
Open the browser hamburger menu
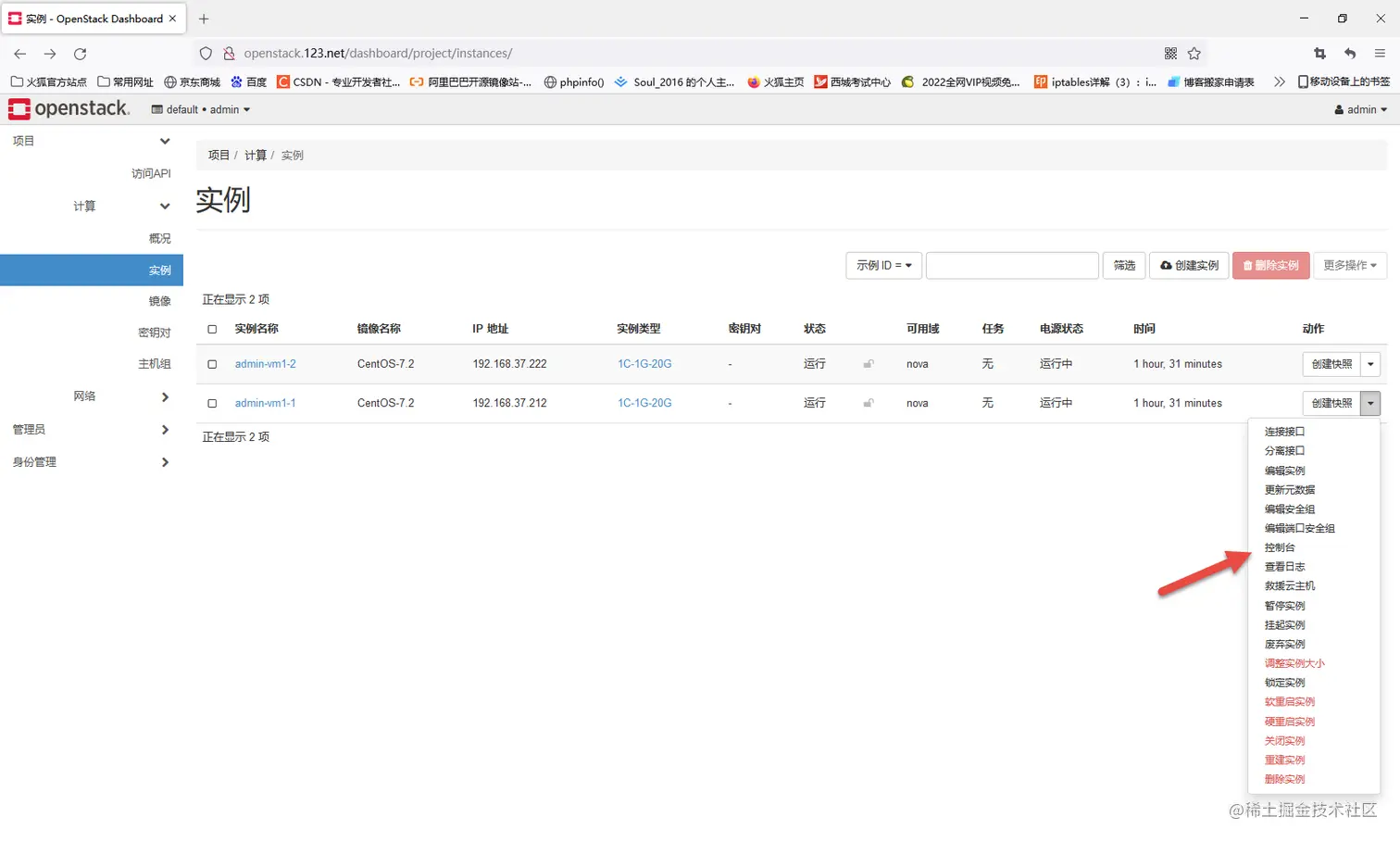click(x=1380, y=54)
